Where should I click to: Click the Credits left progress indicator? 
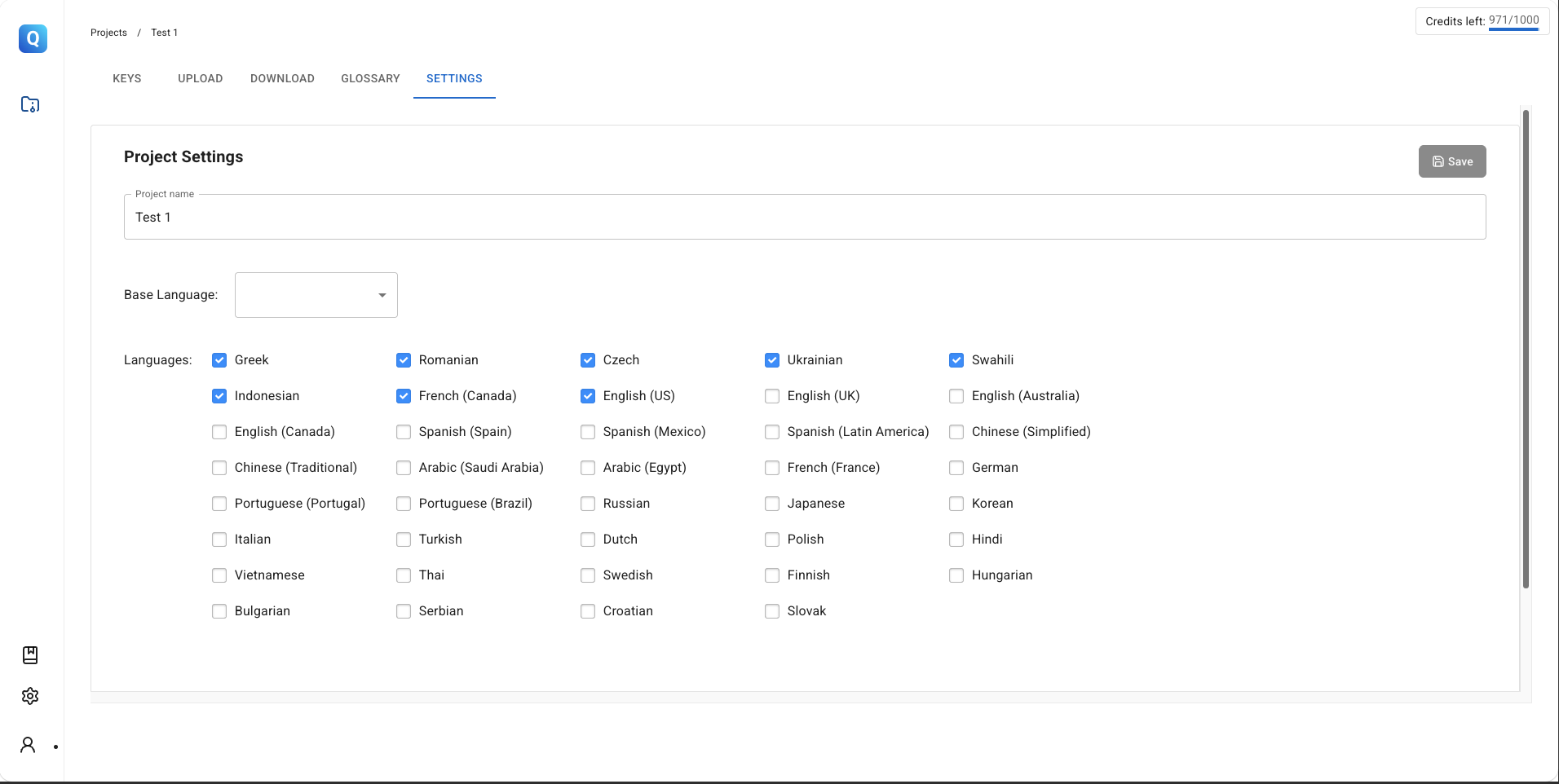[1513, 29]
